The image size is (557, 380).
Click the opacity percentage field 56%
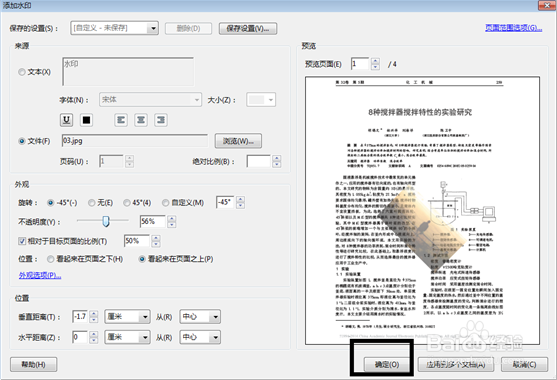153,222
